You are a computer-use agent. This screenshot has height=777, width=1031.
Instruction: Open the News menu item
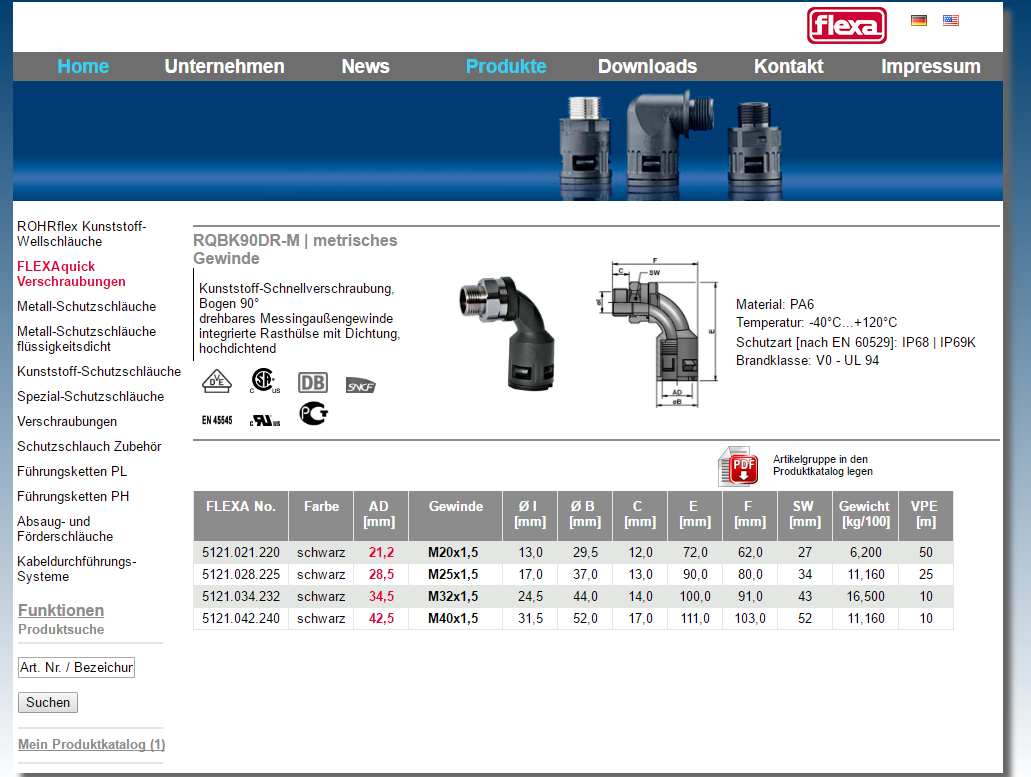[x=366, y=66]
